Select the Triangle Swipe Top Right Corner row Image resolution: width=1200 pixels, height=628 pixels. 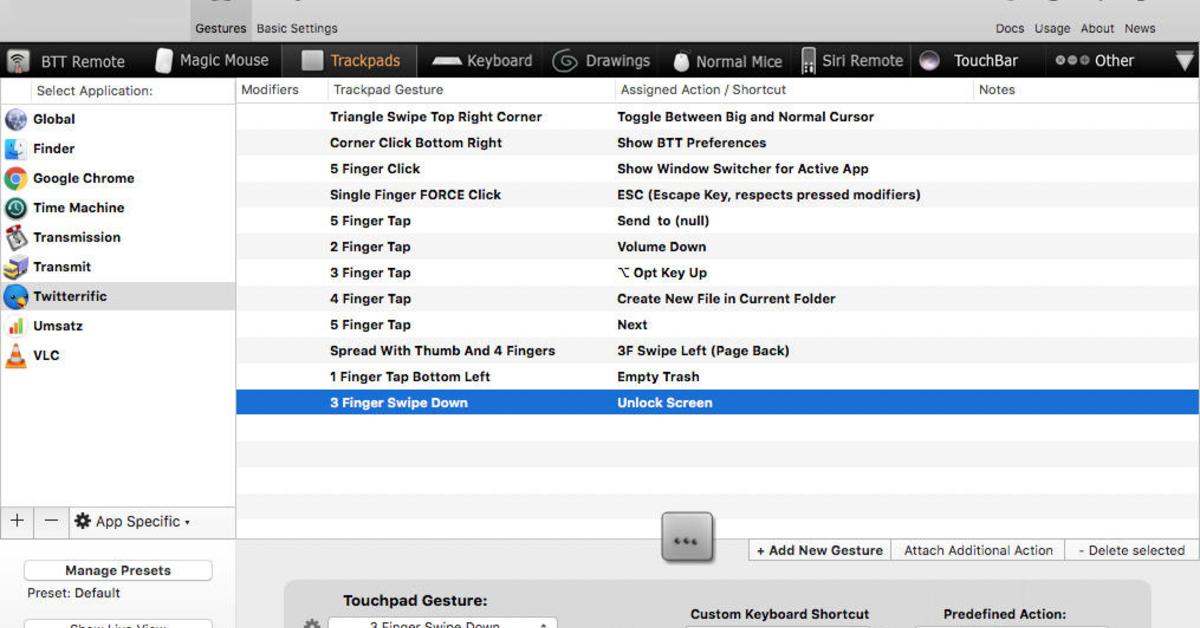[x=717, y=117]
